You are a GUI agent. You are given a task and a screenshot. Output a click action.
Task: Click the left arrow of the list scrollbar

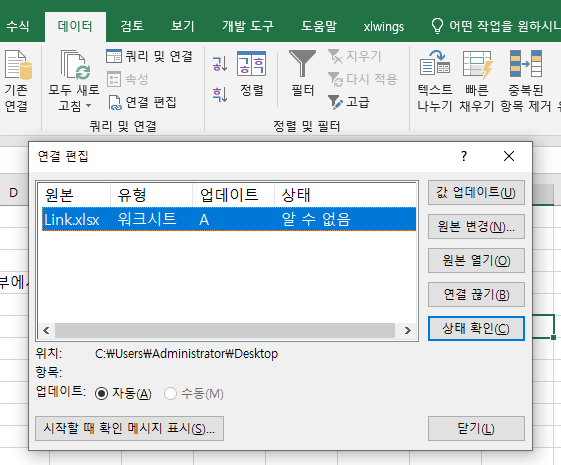pos(46,330)
